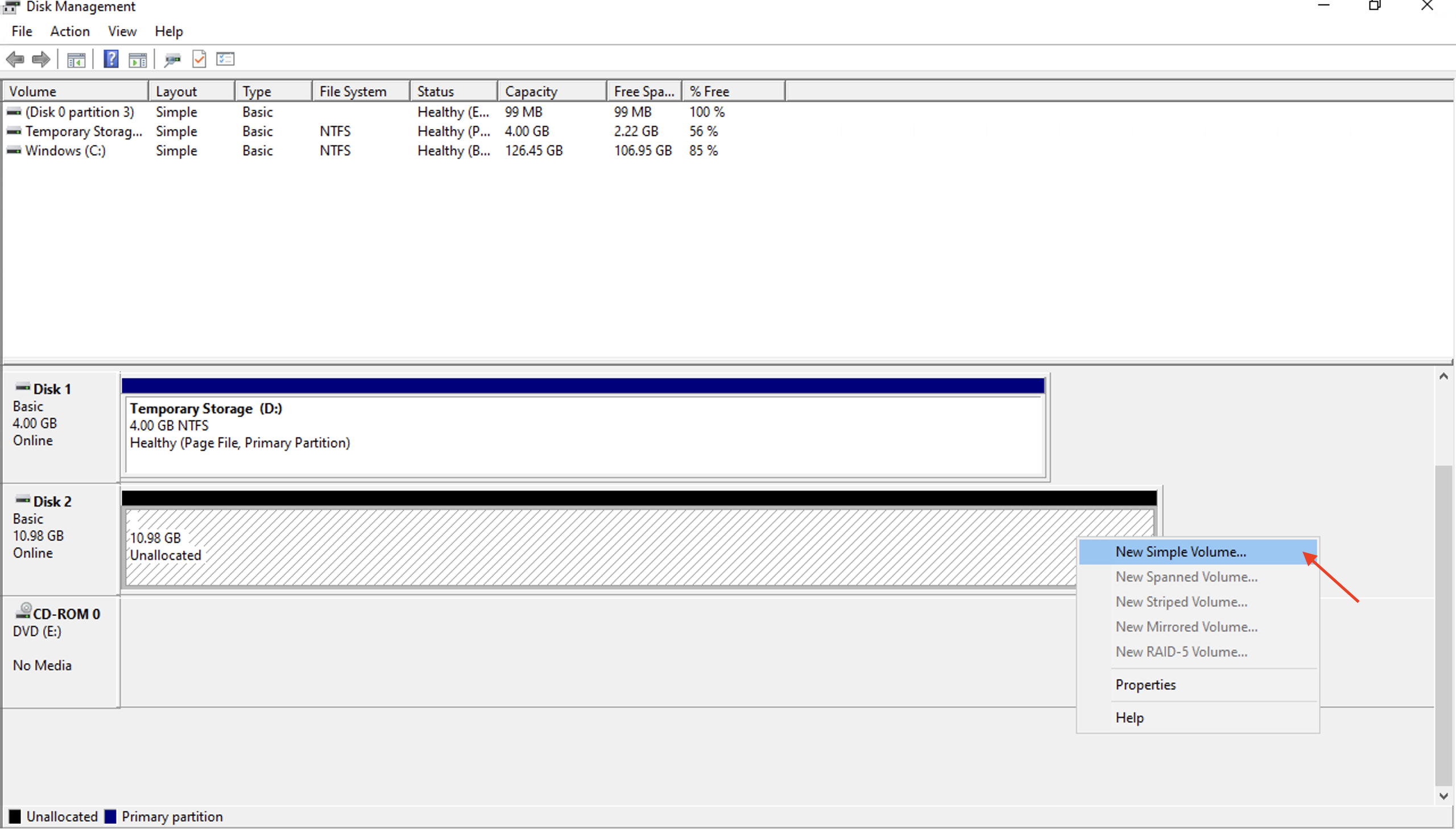This screenshot has width=1456, height=829.
Task: Sort by the Status column header
Action: (454, 92)
